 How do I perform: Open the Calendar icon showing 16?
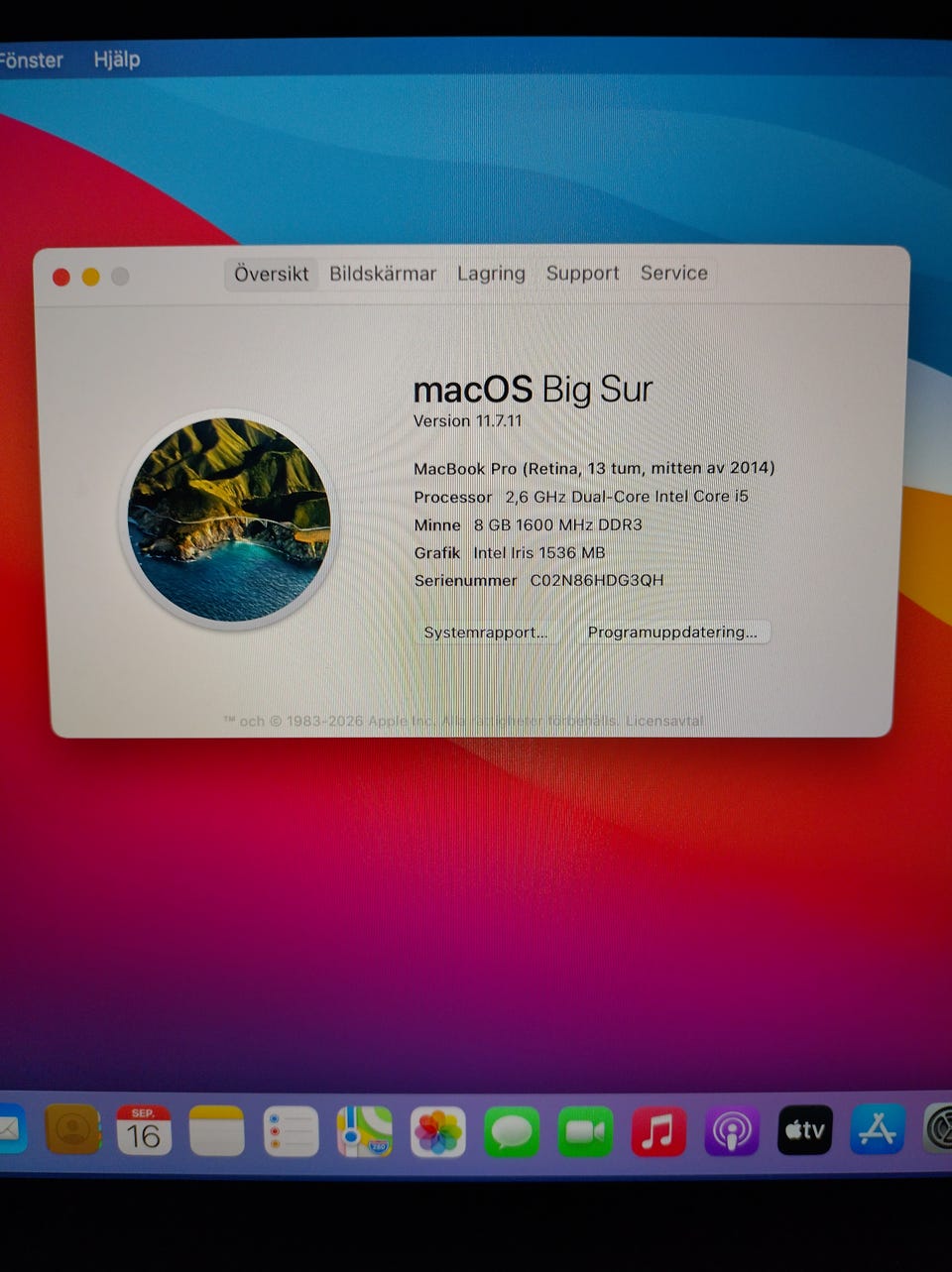[x=144, y=1130]
